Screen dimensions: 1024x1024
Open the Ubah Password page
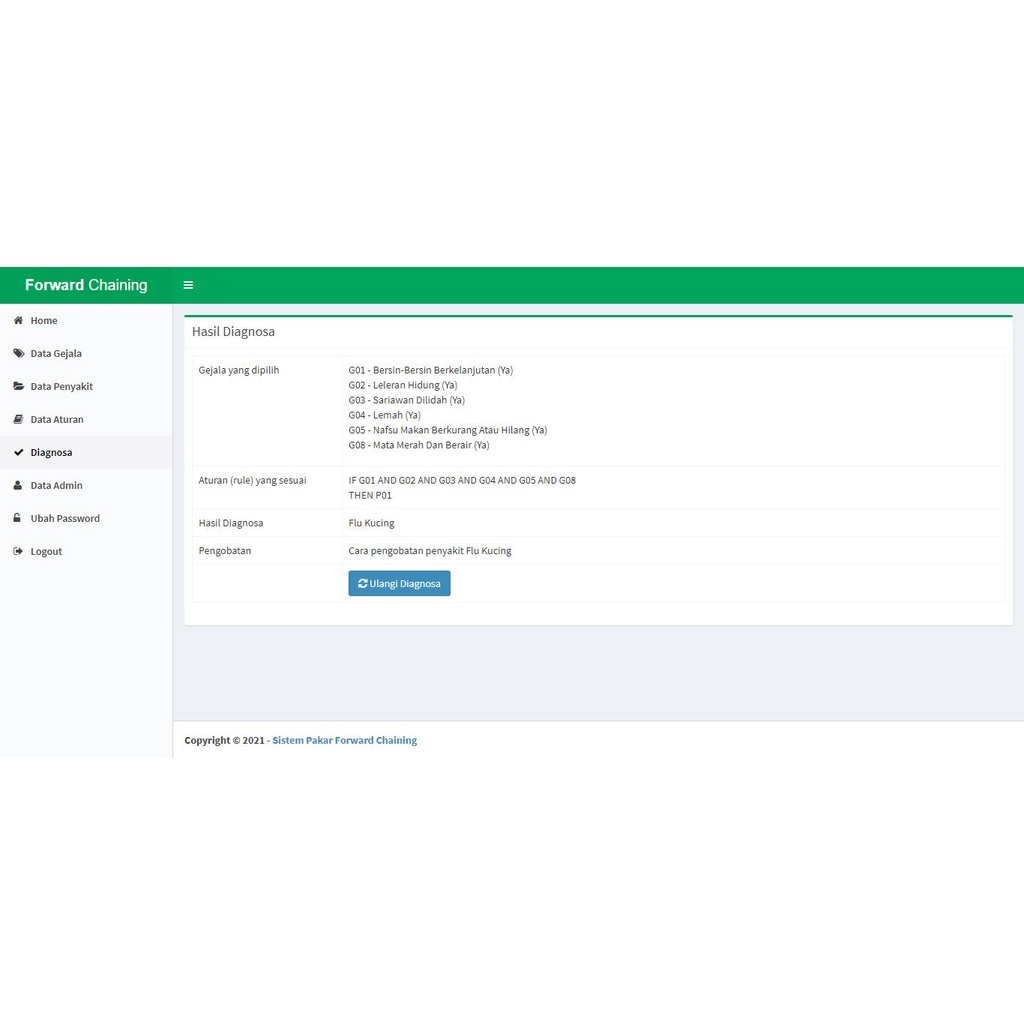point(65,518)
